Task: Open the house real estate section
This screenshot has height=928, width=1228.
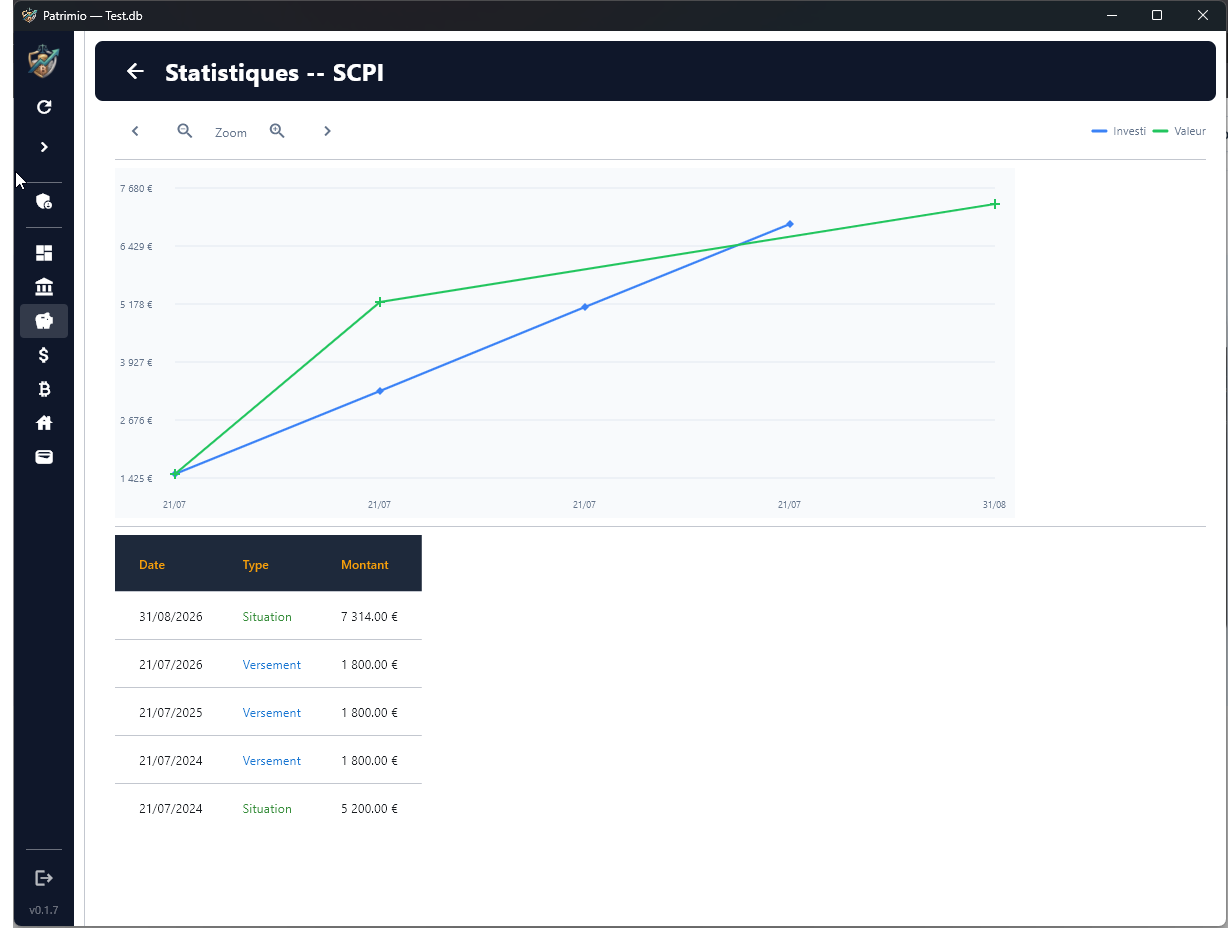Action: [x=44, y=423]
